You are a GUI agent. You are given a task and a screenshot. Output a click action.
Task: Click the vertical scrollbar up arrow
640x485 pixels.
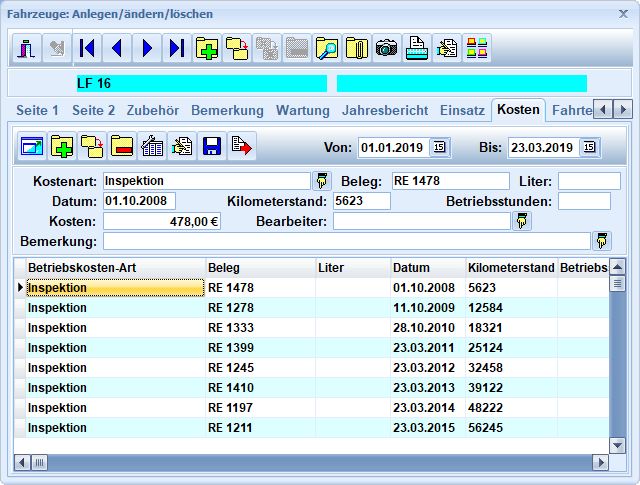point(617,267)
